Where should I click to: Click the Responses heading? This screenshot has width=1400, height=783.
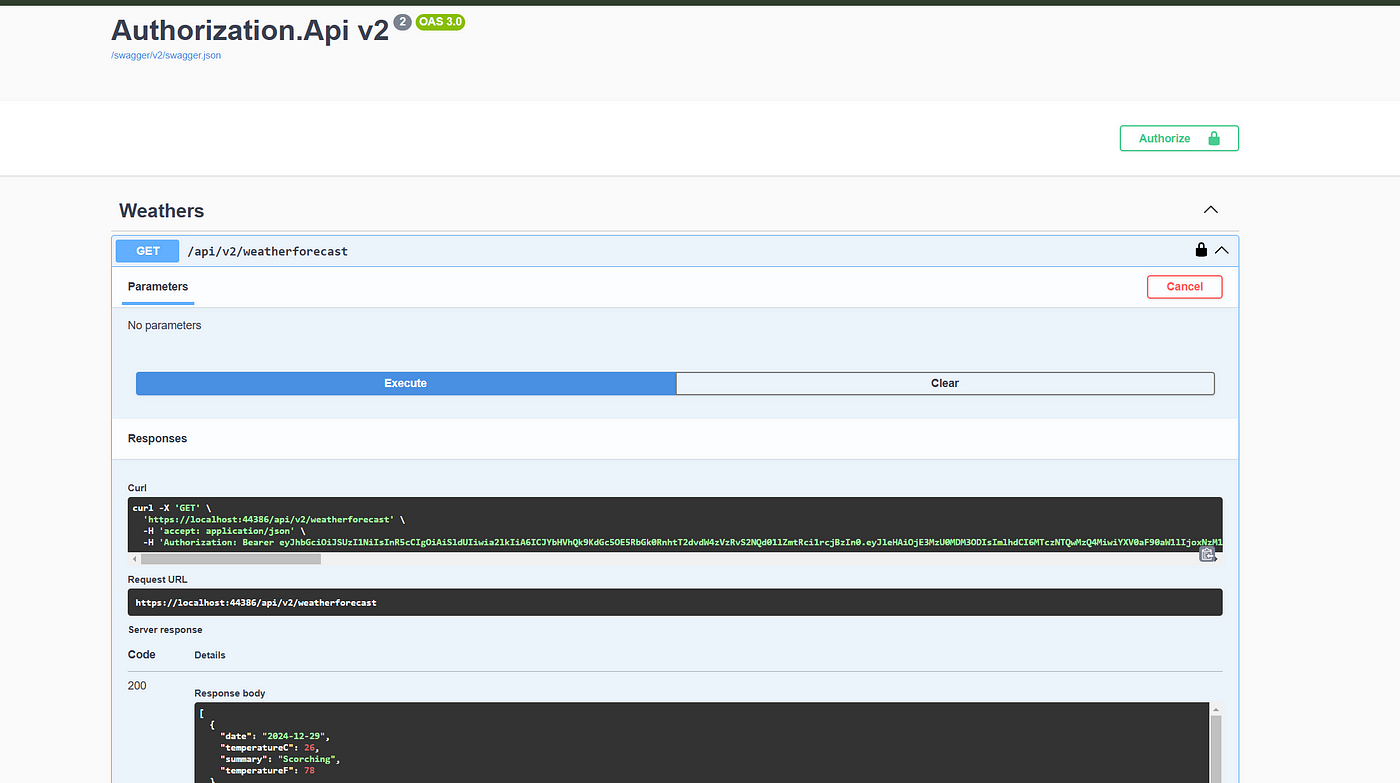157,438
